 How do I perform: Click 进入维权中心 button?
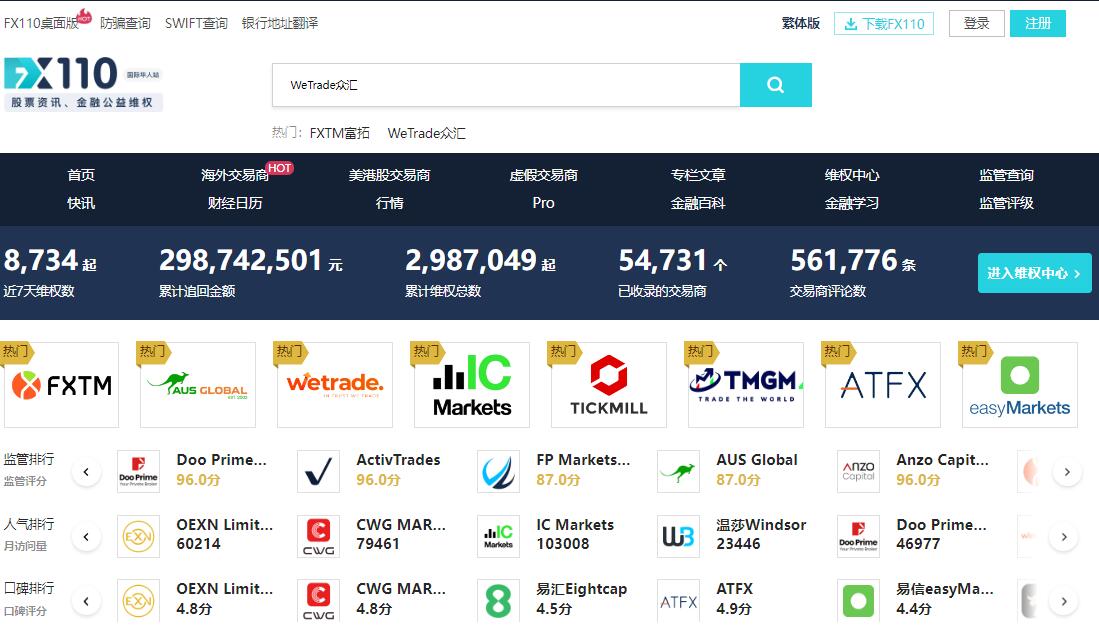1035,273
